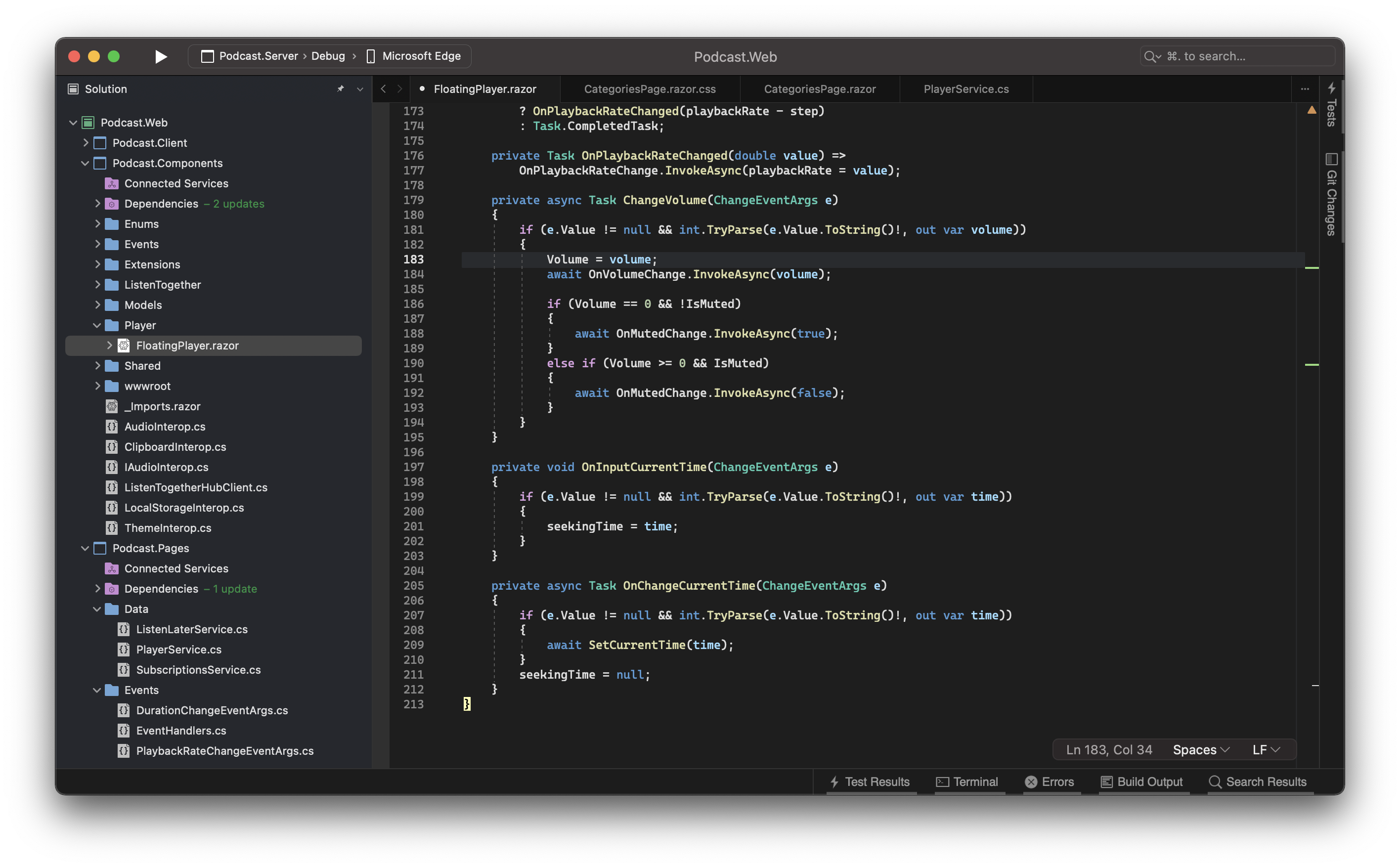Image resolution: width=1400 pixels, height=868 pixels.
Task: Collapse the Podcast.Components project
Action: 85,163
